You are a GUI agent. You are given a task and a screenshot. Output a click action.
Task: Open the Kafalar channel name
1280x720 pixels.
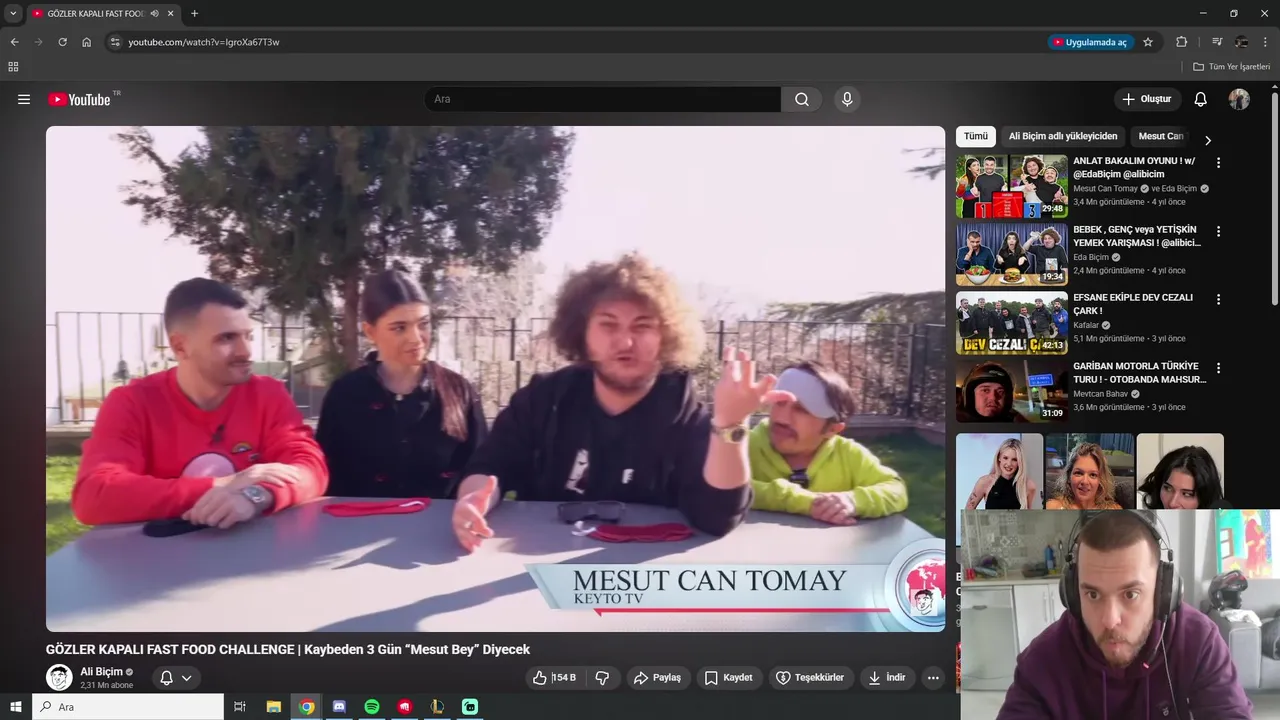(1086, 325)
